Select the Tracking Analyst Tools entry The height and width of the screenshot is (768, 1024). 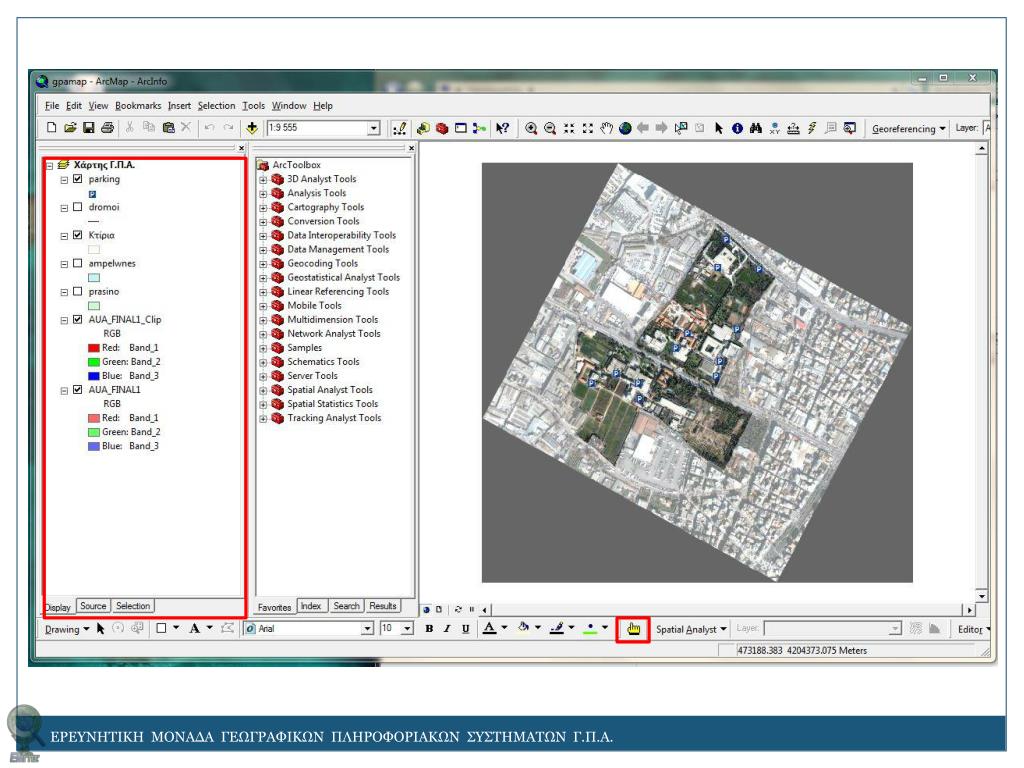[334, 418]
